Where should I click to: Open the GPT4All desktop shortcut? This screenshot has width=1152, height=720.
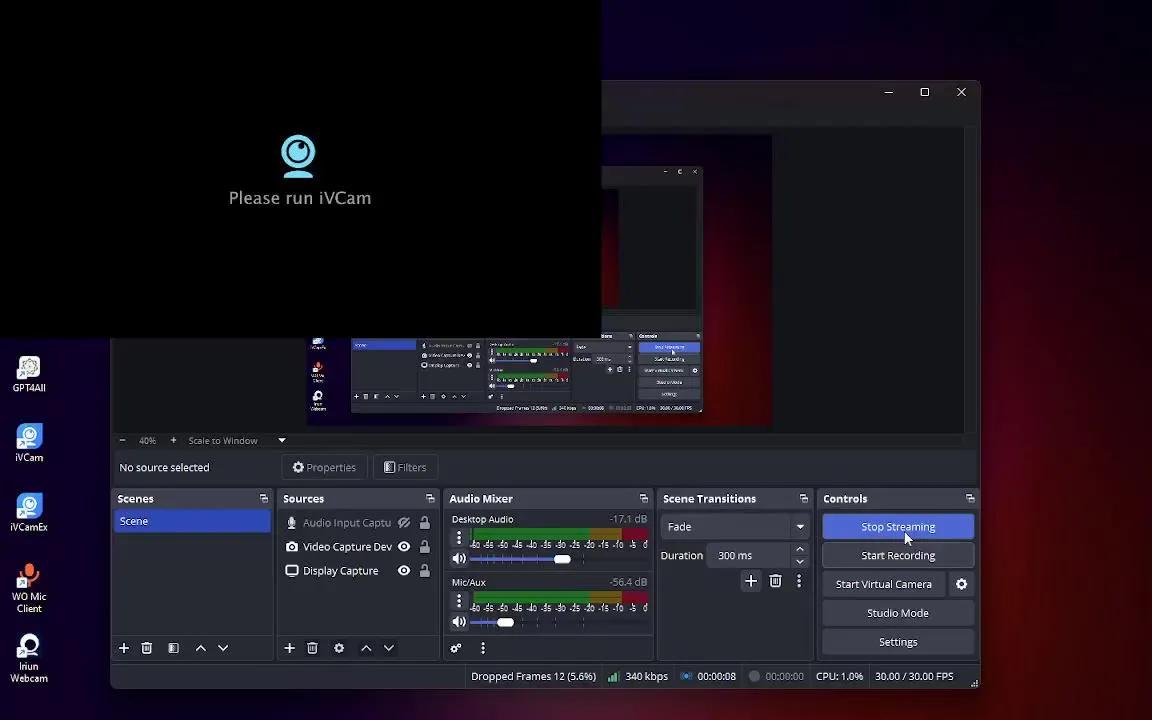point(29,374)
